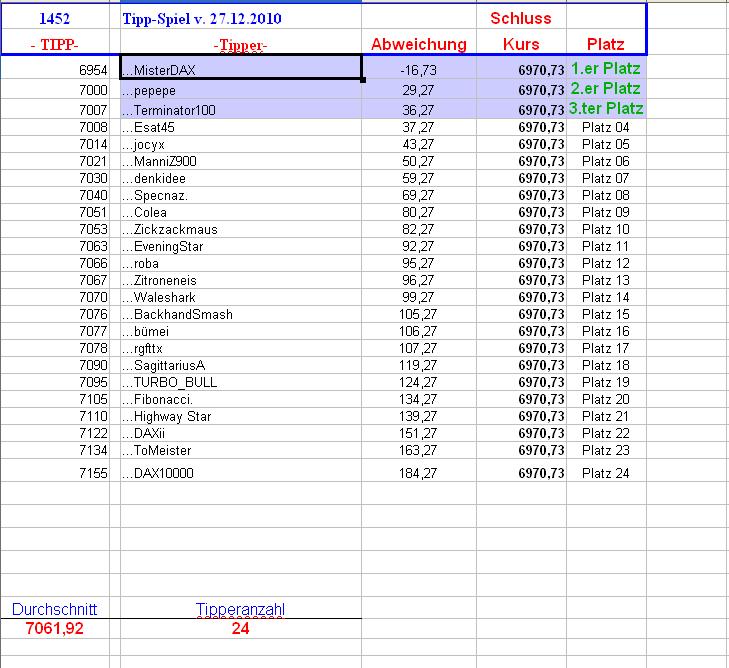Click the 1.er Platz cell
Image resolution: width=729 pixels, height=668 pixels.
(x=606, y=68)
